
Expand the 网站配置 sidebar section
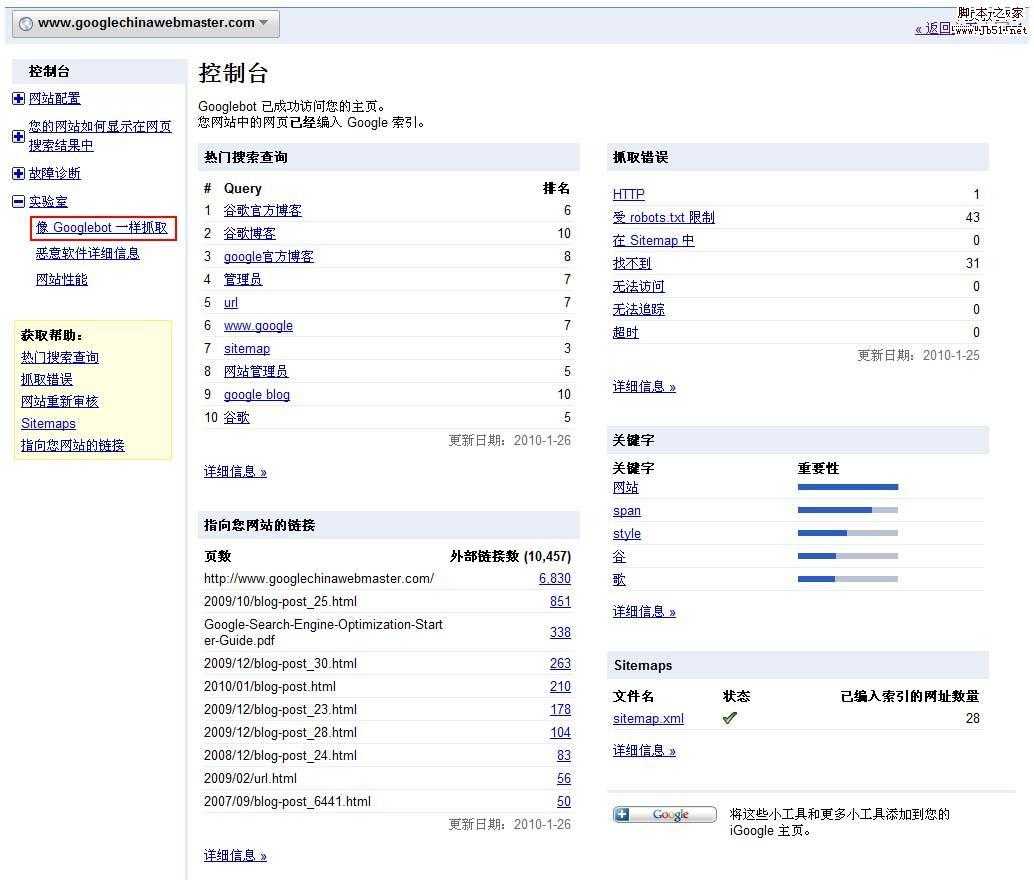(x=16, y=98)
